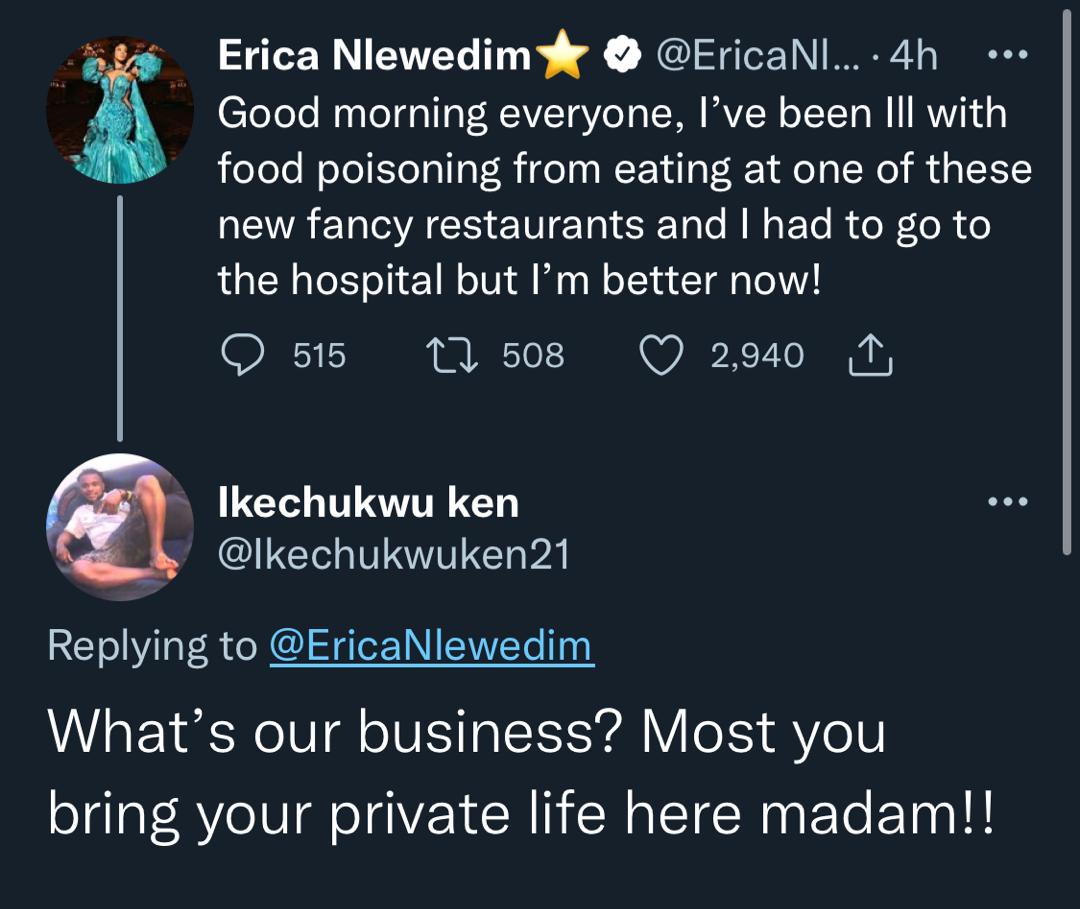Screen dimensions: 1080x909
Task: Open Erica Nlewedim's profile picture
Action: click(120, 109)
